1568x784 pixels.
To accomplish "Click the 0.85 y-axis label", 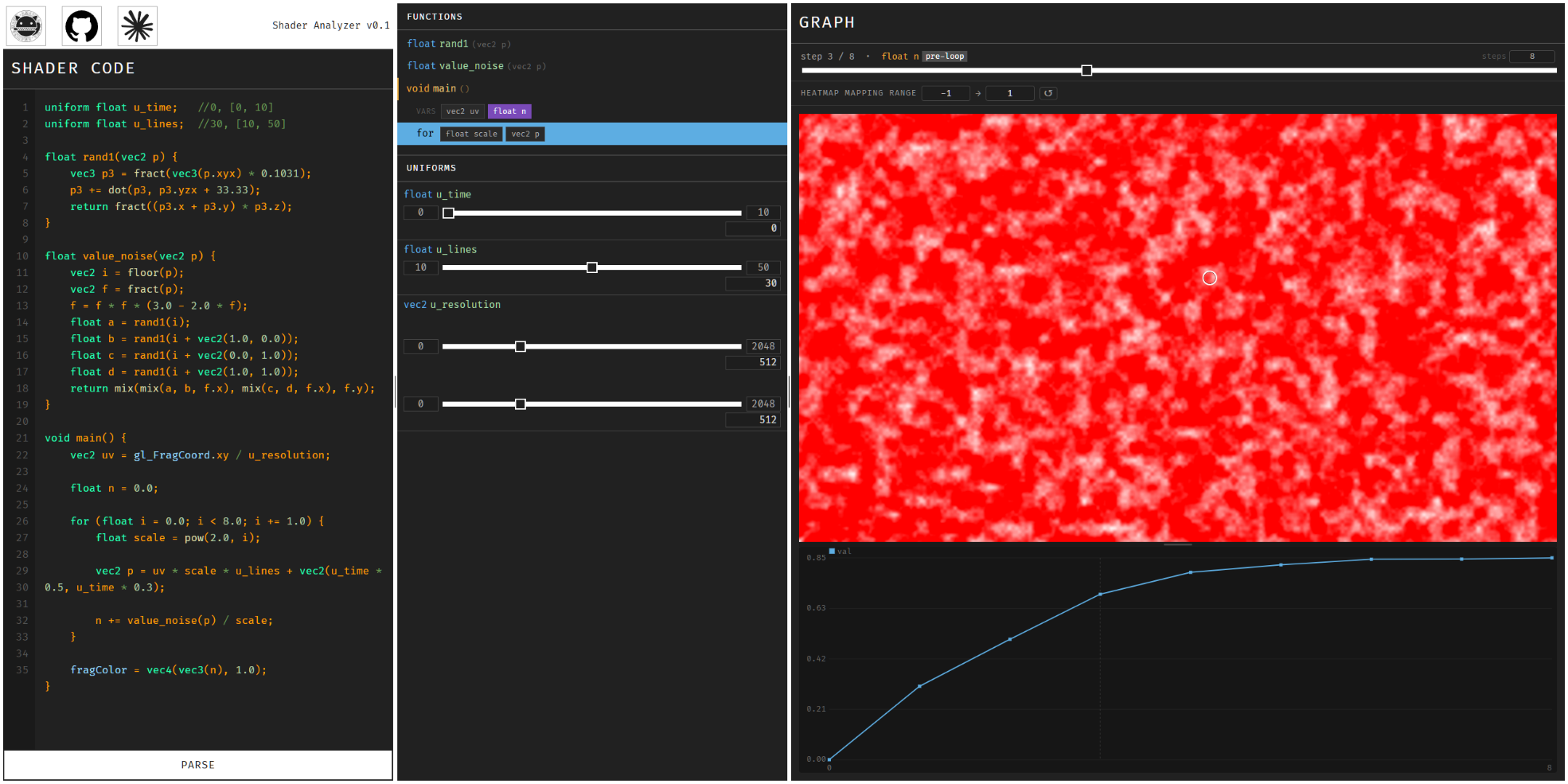I will [x=816, y=558].
